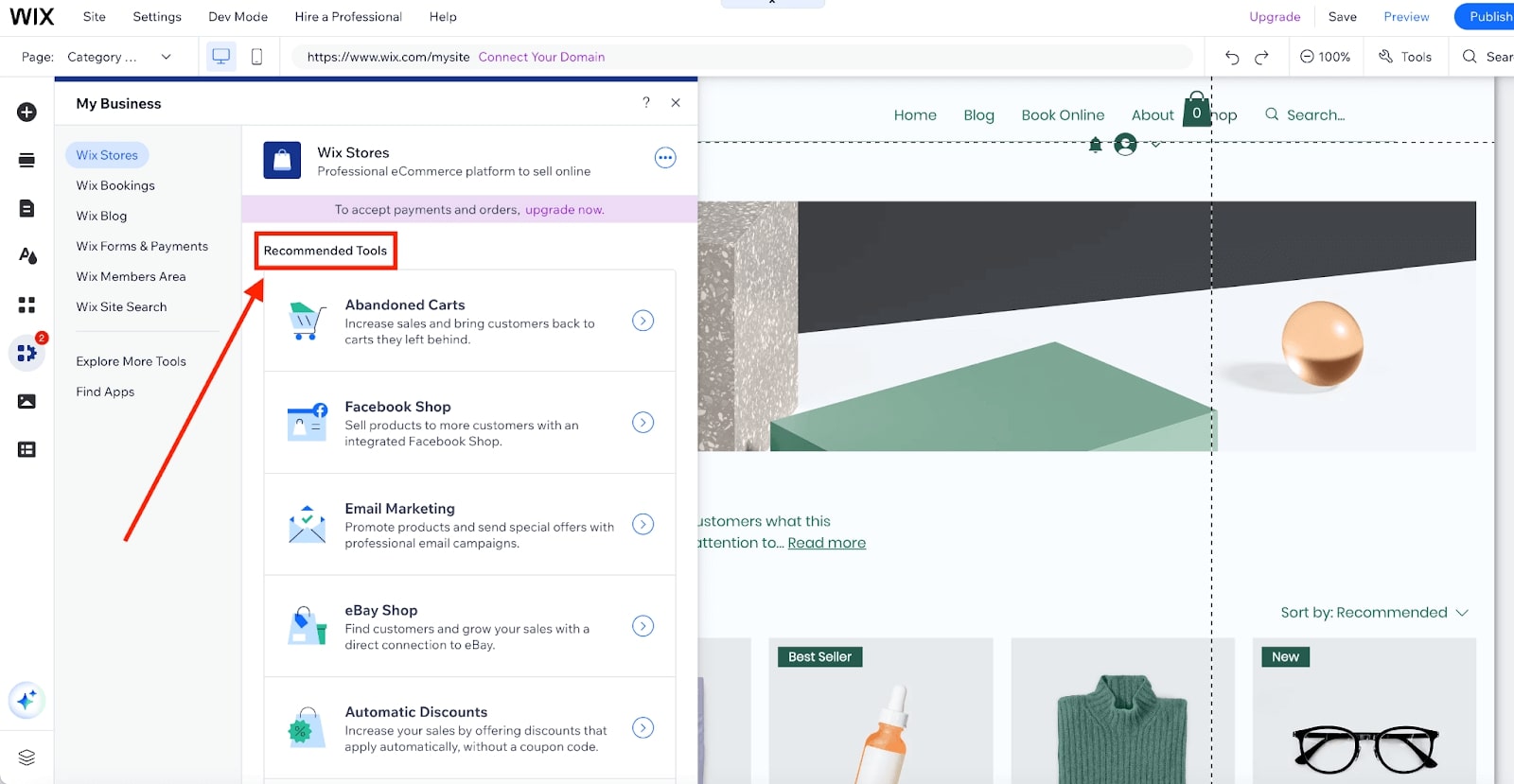Click the member avatar icon on site

(x=1125, y=144)
